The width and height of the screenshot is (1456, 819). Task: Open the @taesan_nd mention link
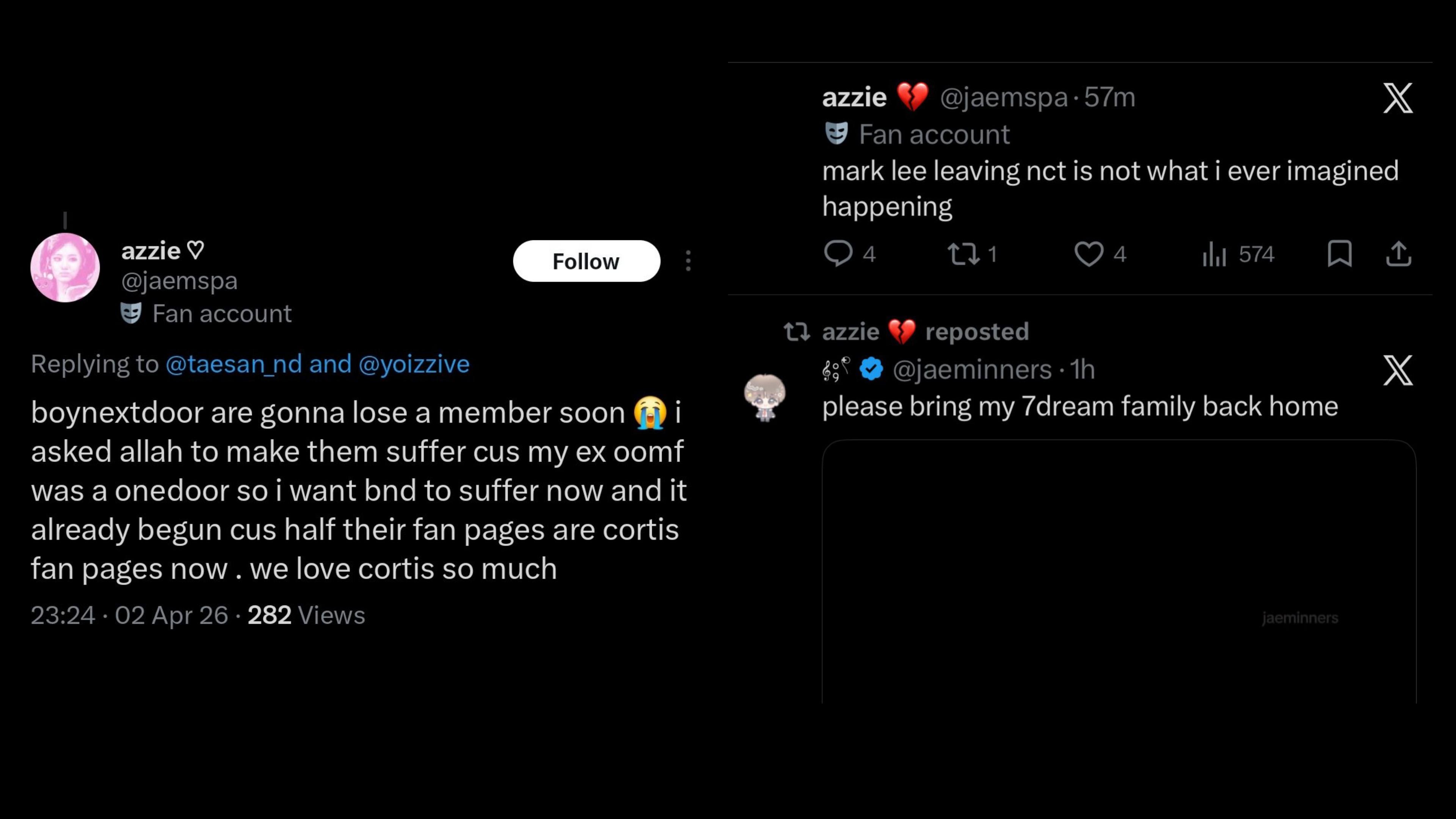pyautogui.click(x=234, y=364)
